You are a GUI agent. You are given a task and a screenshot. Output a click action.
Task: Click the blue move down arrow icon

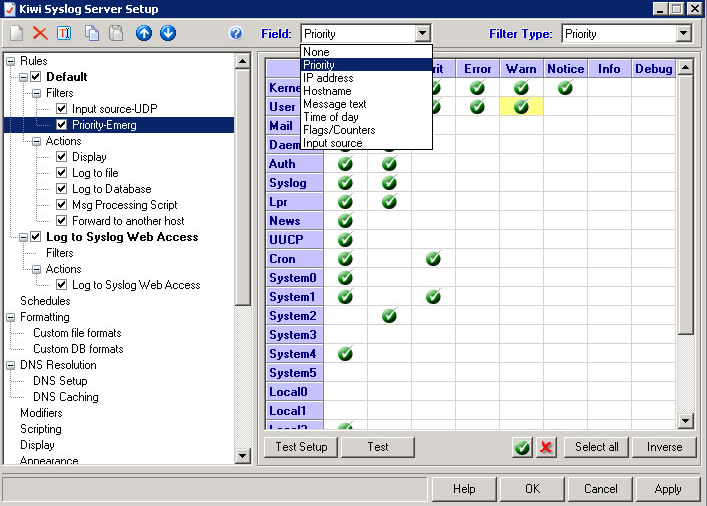[x=168, y=33]
